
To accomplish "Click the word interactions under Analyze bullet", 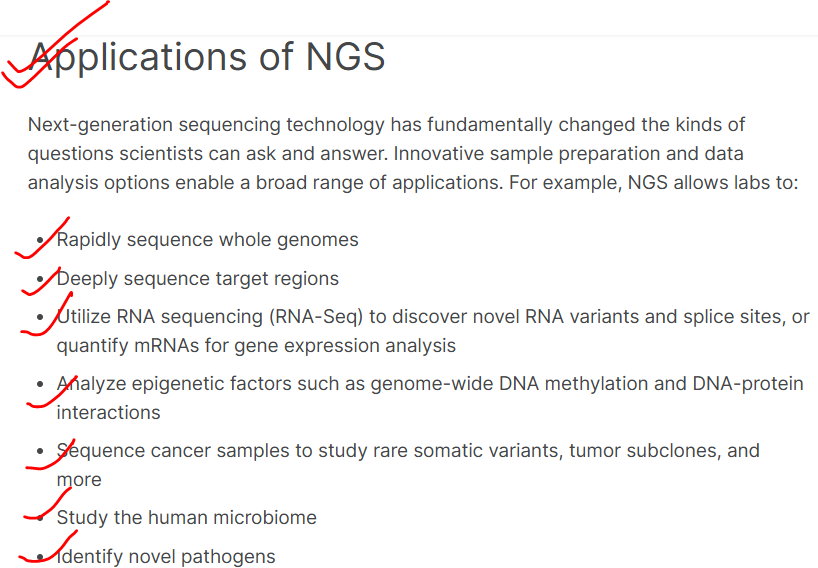I will [109, 413].
